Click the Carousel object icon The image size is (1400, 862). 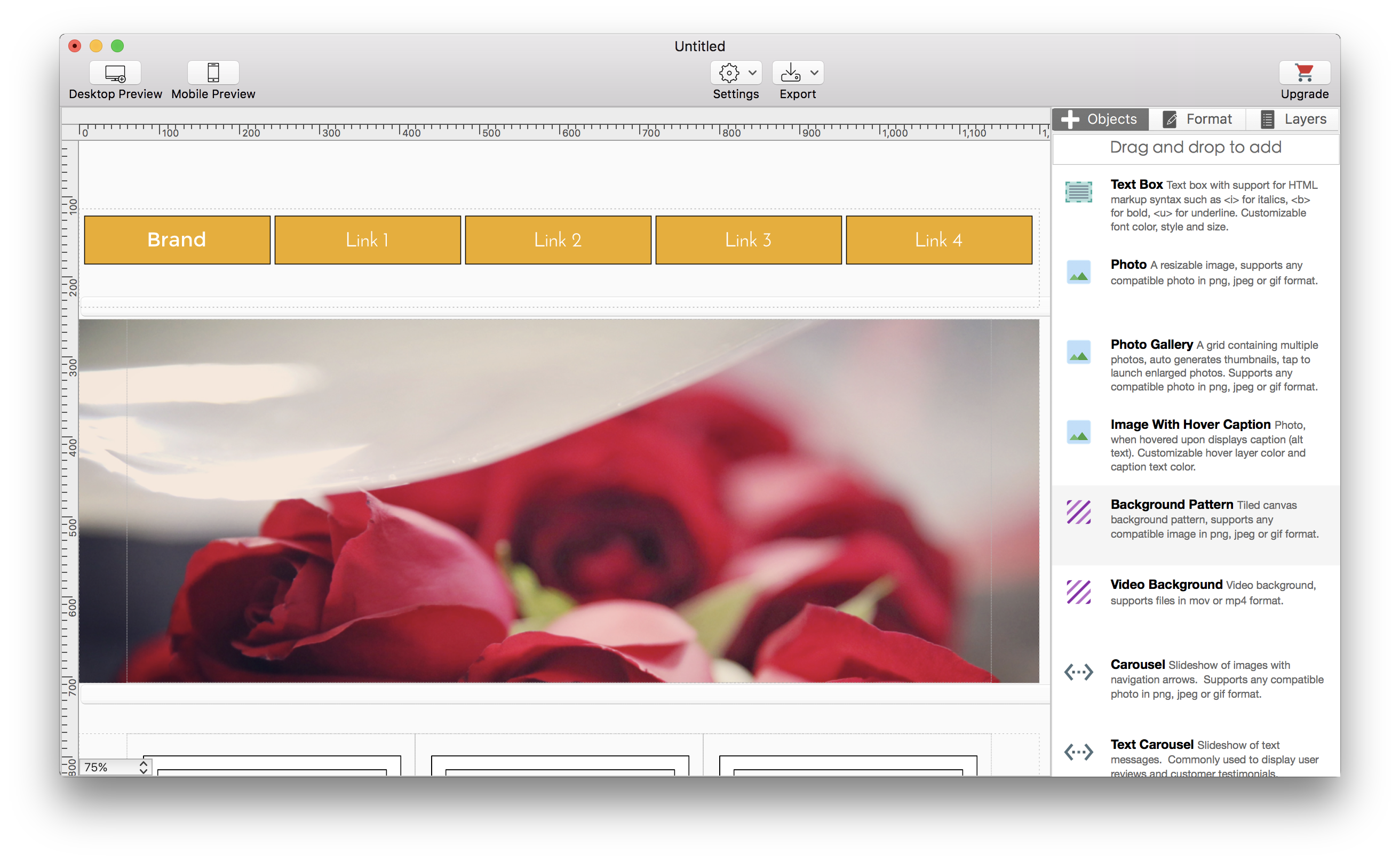(x=1080, y=670)
